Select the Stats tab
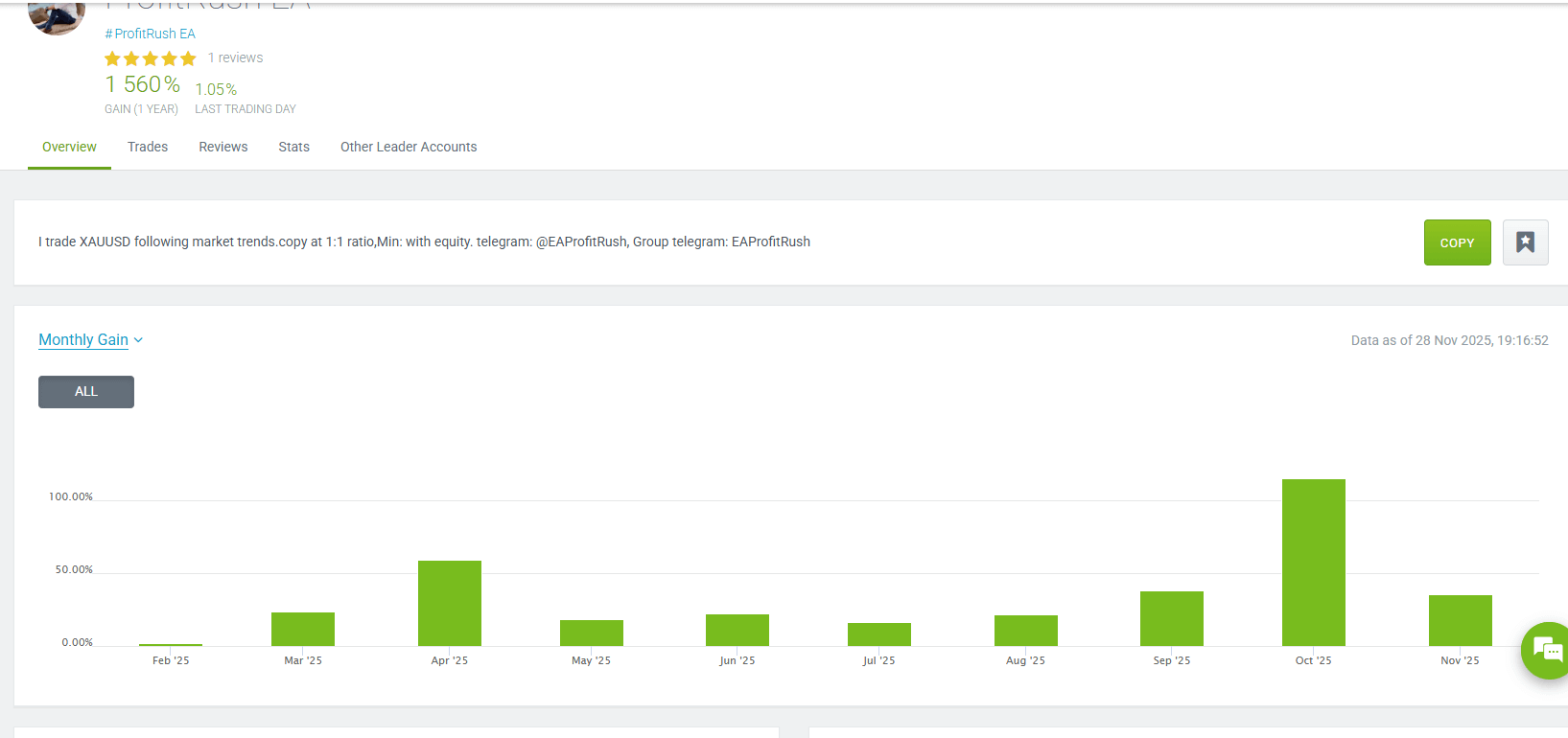 [293, 147]
